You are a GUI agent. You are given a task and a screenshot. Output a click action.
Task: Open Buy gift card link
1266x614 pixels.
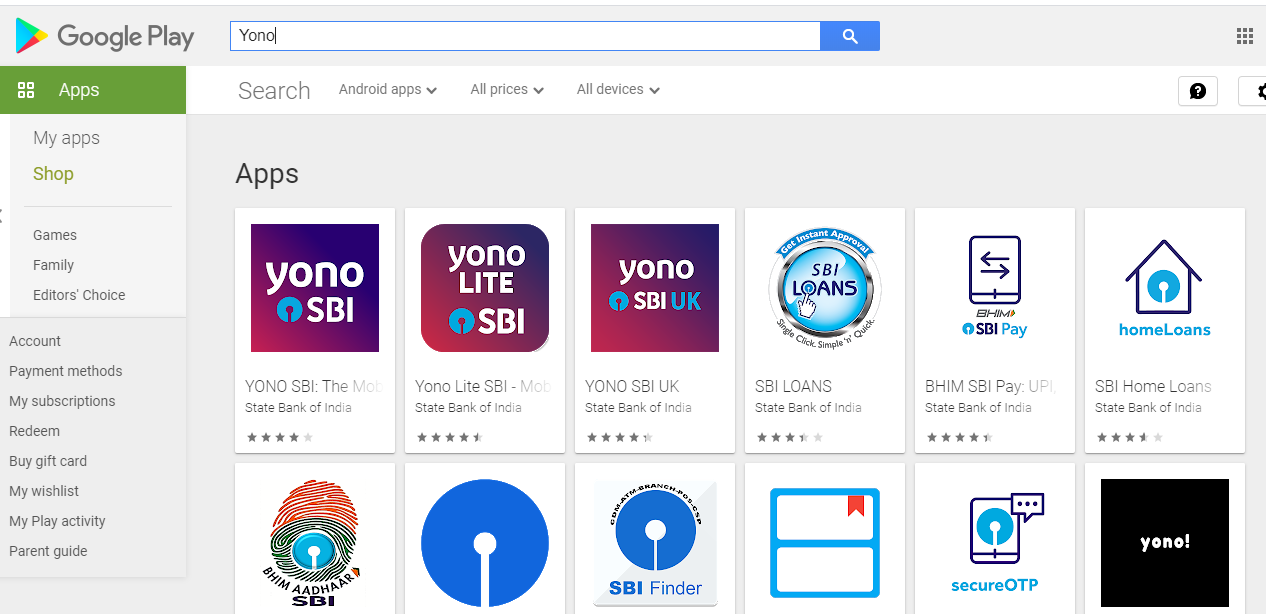(x=48, y=461)
